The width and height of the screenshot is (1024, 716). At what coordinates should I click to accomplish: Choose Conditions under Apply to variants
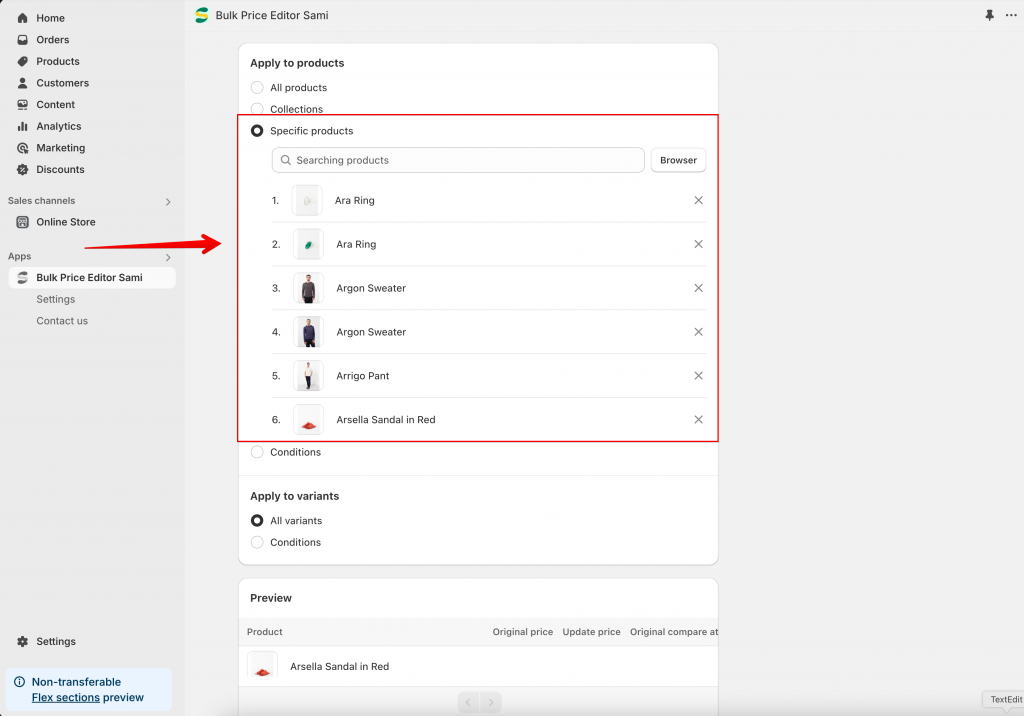tap(257, 542)
